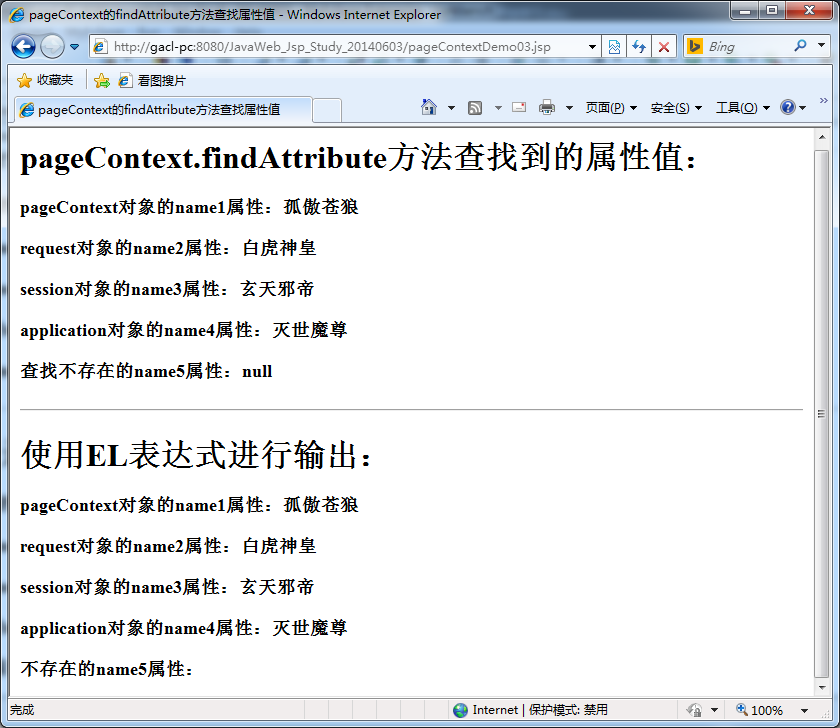Click the red Stop loading icon
840x728 pixels.
663,47
